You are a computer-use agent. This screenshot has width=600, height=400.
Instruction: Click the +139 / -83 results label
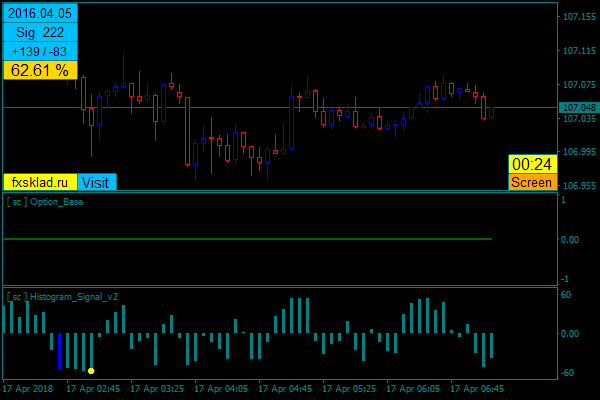40,51
